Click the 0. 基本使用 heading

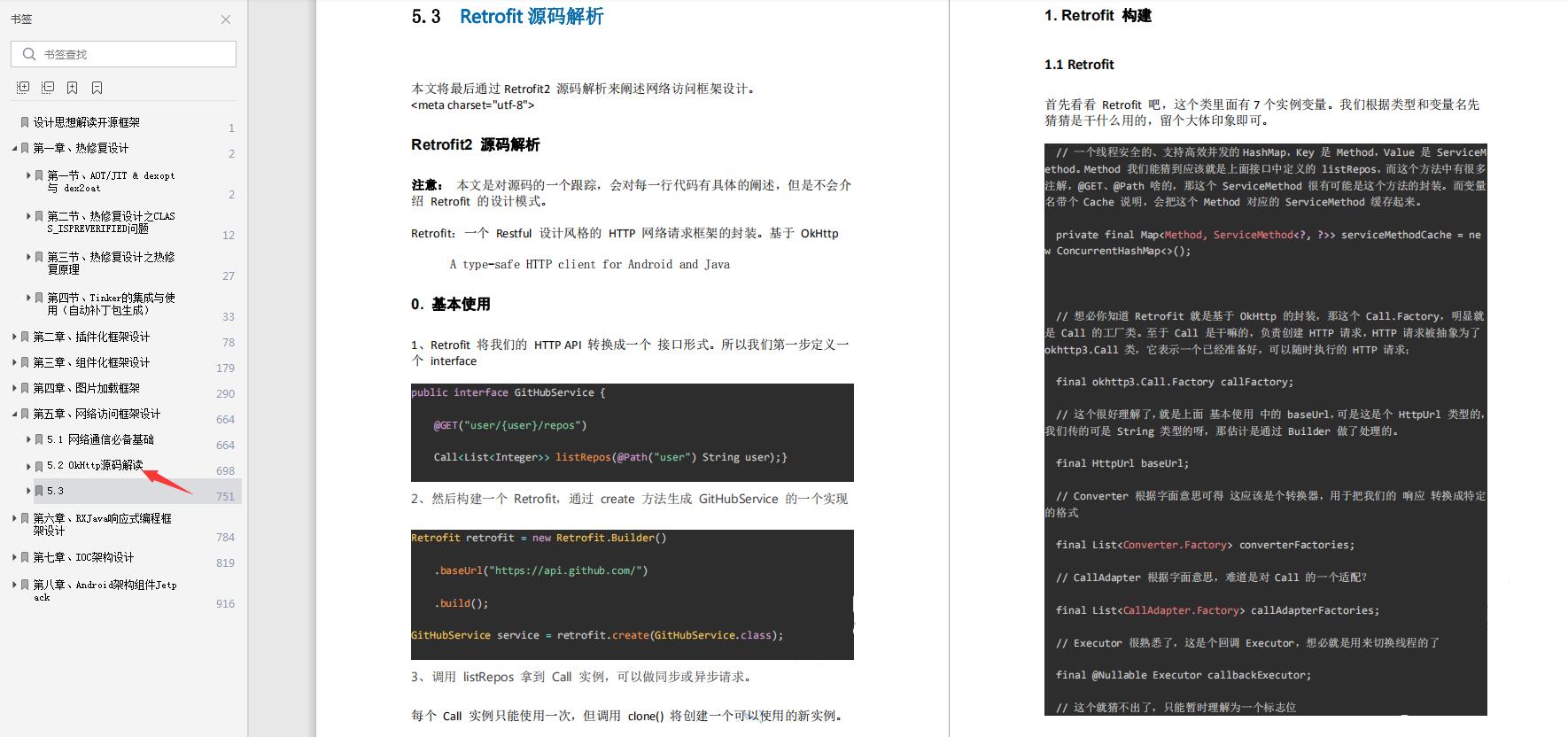click(x=450, y=304)
